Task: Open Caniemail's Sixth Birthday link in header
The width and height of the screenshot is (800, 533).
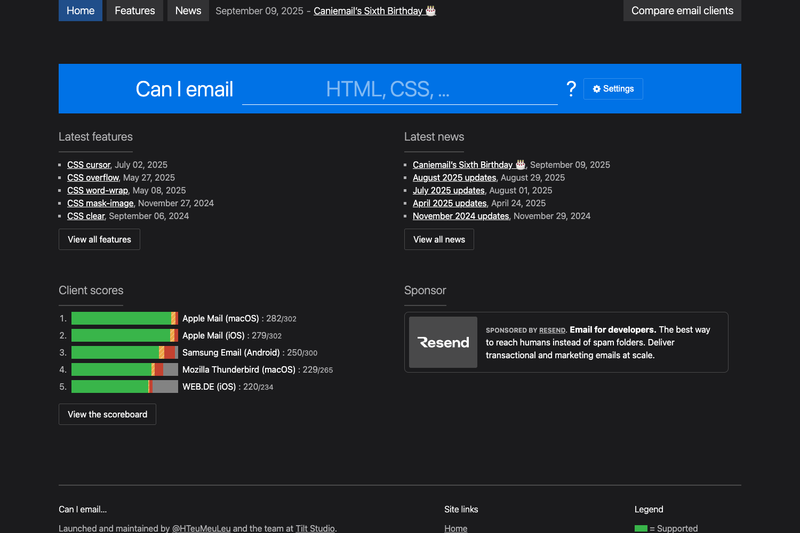Action: tap(374, 11)
